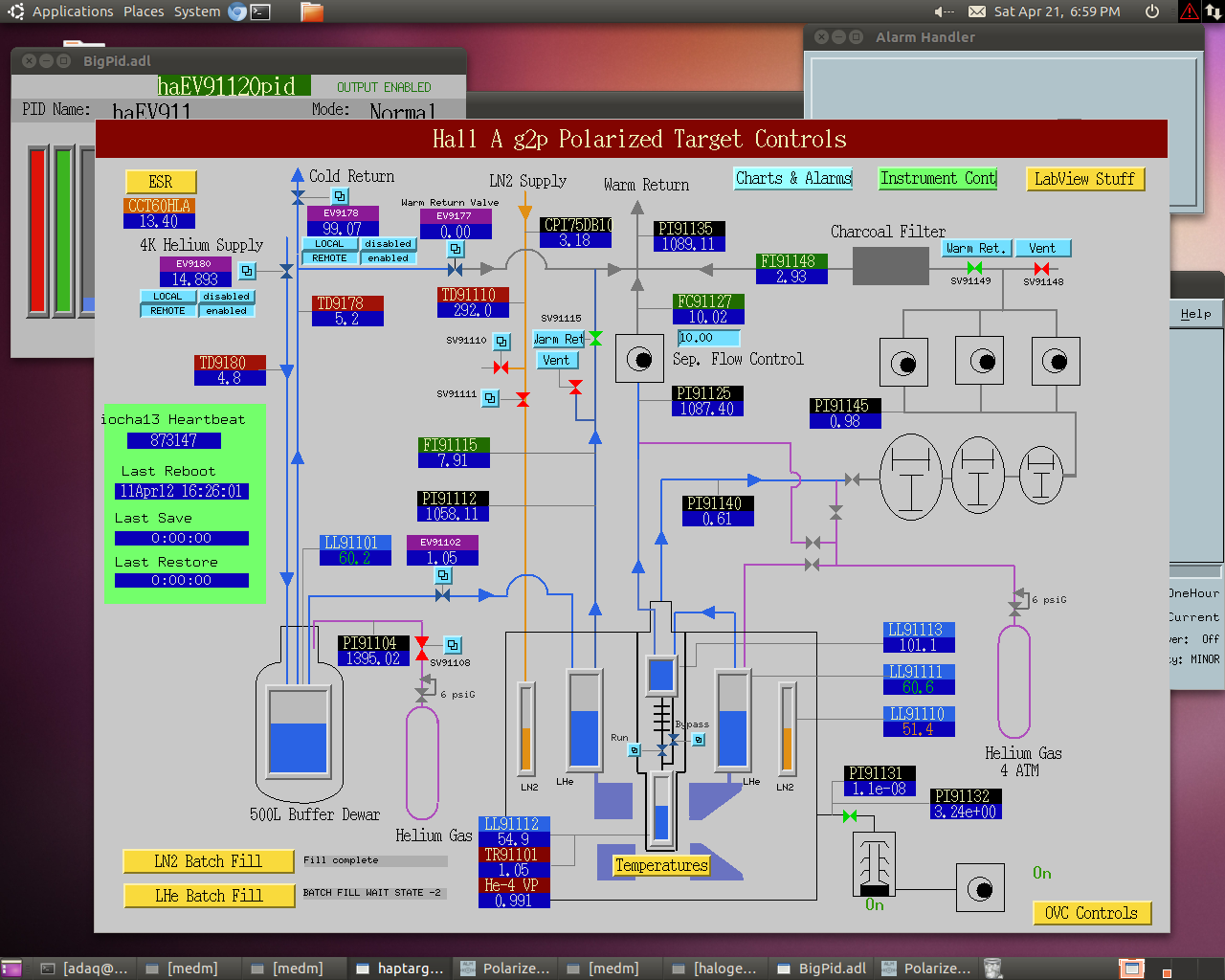
Task: Click the red SV91148 valve symbol
Action: [1041, 269]
